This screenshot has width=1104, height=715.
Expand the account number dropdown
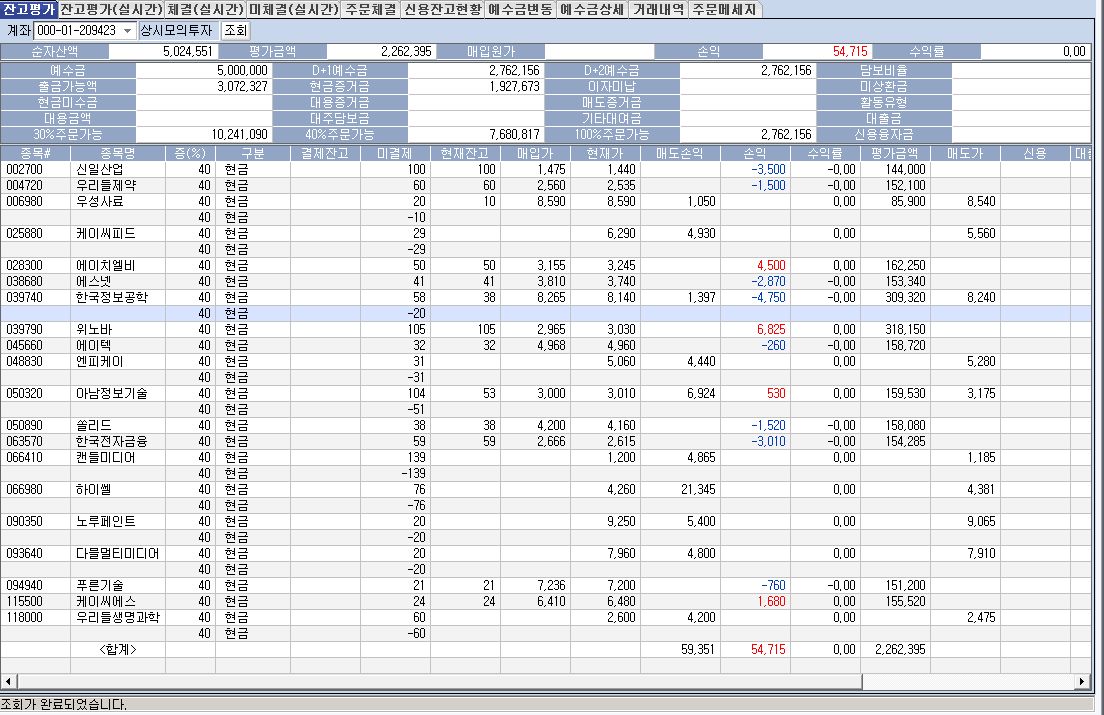point(127,31)
